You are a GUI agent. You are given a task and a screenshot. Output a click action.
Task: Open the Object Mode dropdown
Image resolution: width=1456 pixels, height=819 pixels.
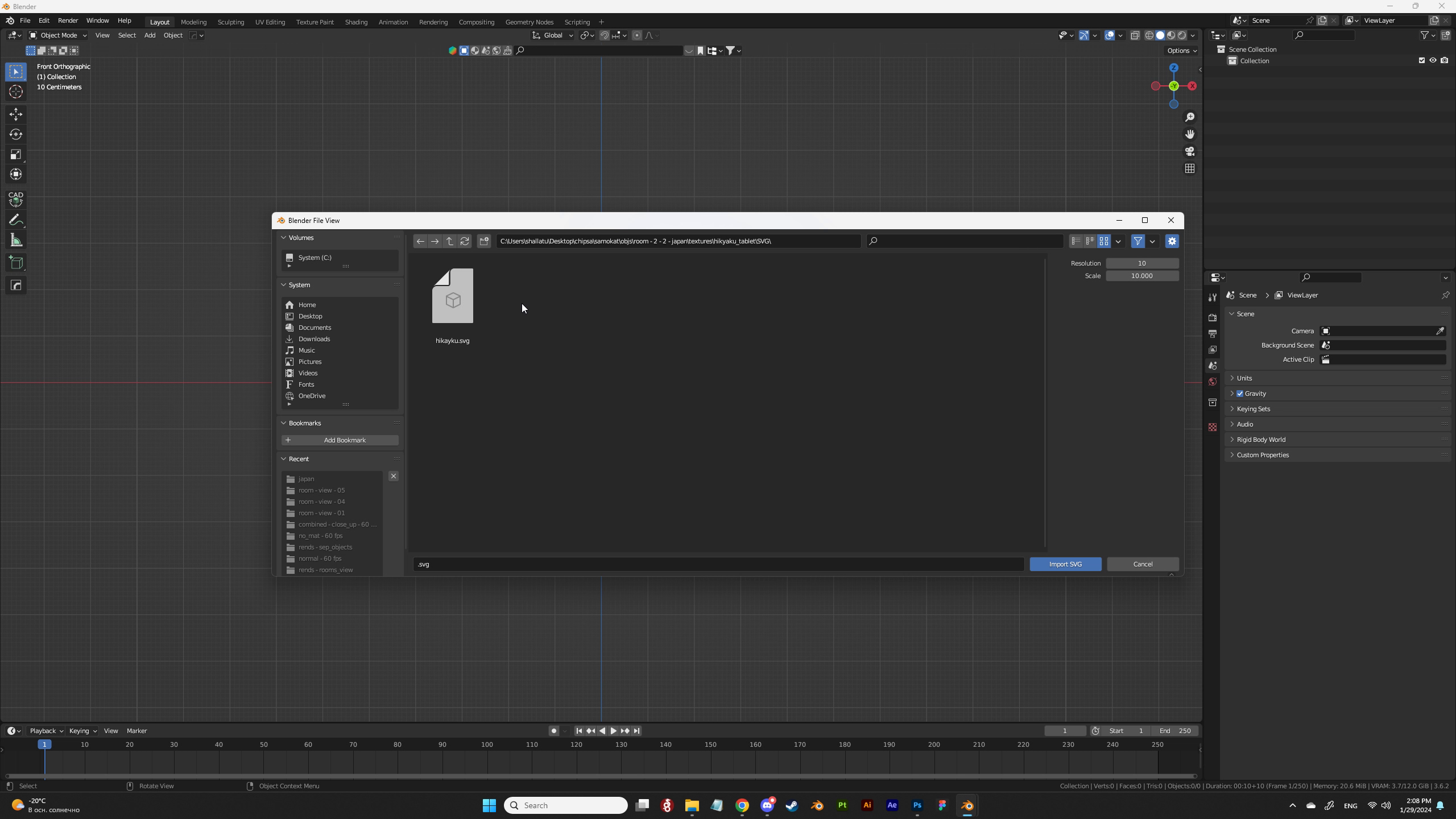point(58,35)
